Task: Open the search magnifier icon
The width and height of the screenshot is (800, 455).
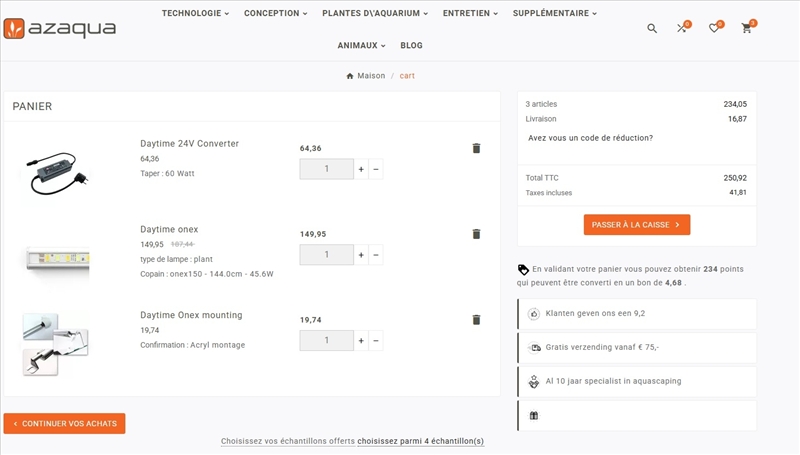Action: tap(652, 29)
